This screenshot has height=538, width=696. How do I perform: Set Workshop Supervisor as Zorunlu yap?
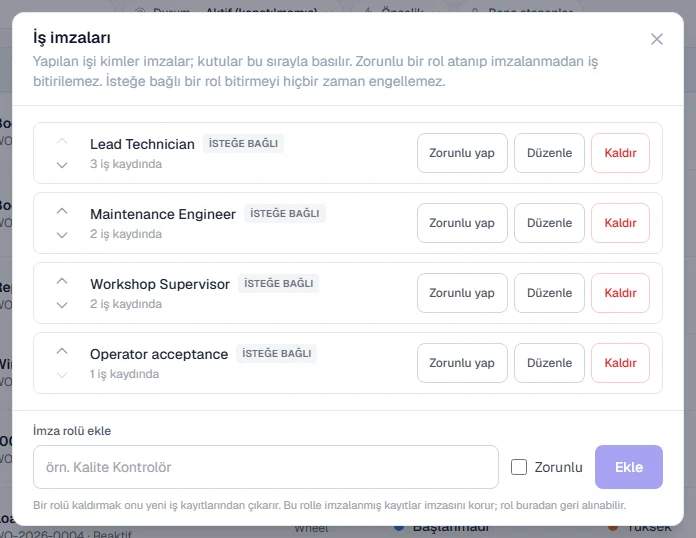tap(462, 293)
